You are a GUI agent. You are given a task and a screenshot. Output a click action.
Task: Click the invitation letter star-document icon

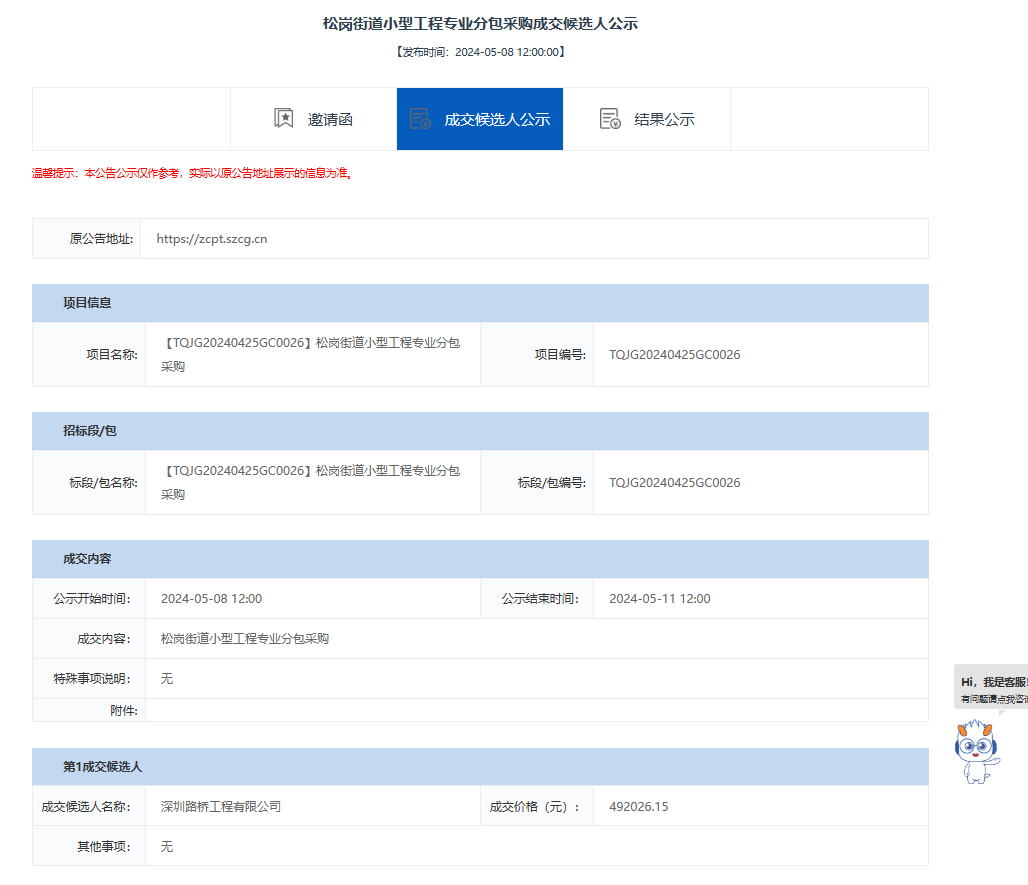(284, 119)
